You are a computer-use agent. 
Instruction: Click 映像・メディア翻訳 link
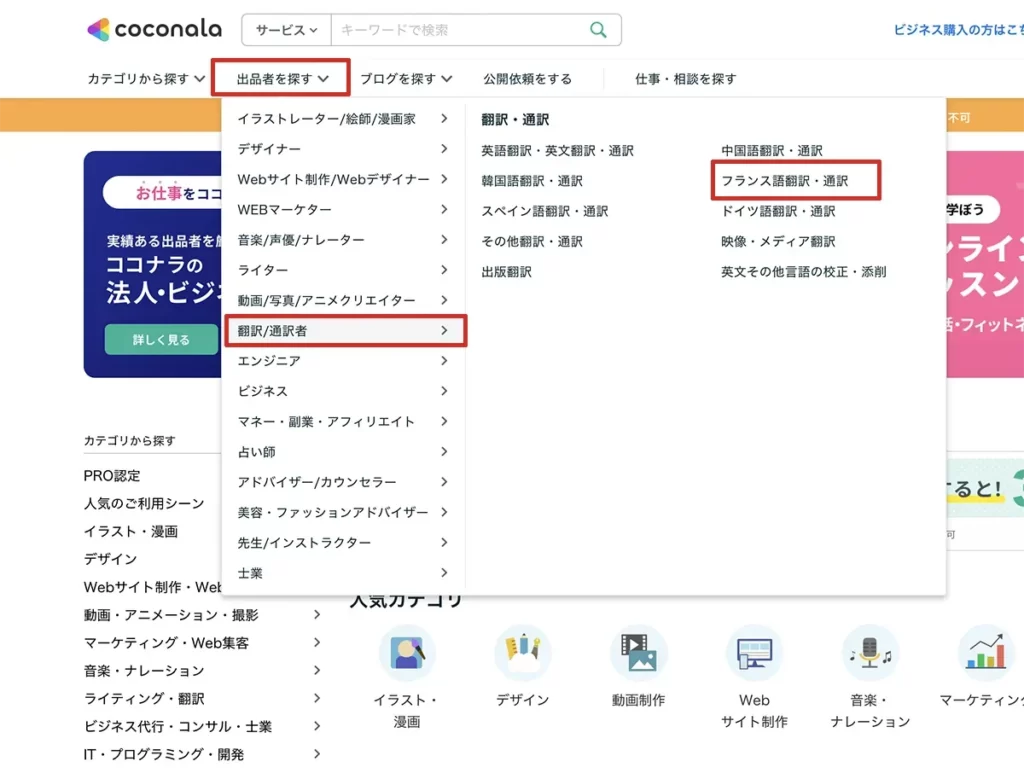click(778, 242)
